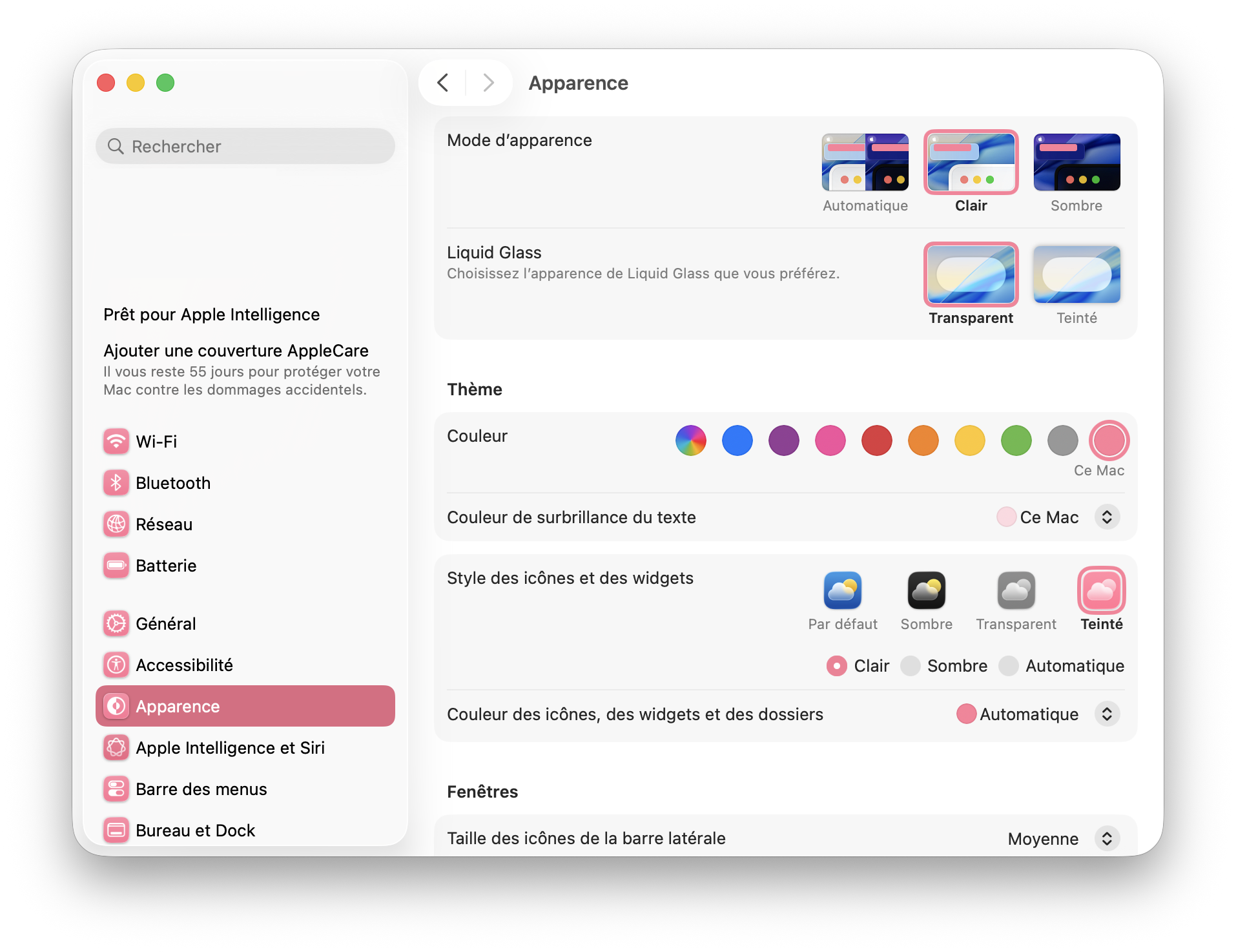Screen dimensions: 1236x952
Task: Go to Apple Intelligence et Siri pane
Action: (230, 748)
